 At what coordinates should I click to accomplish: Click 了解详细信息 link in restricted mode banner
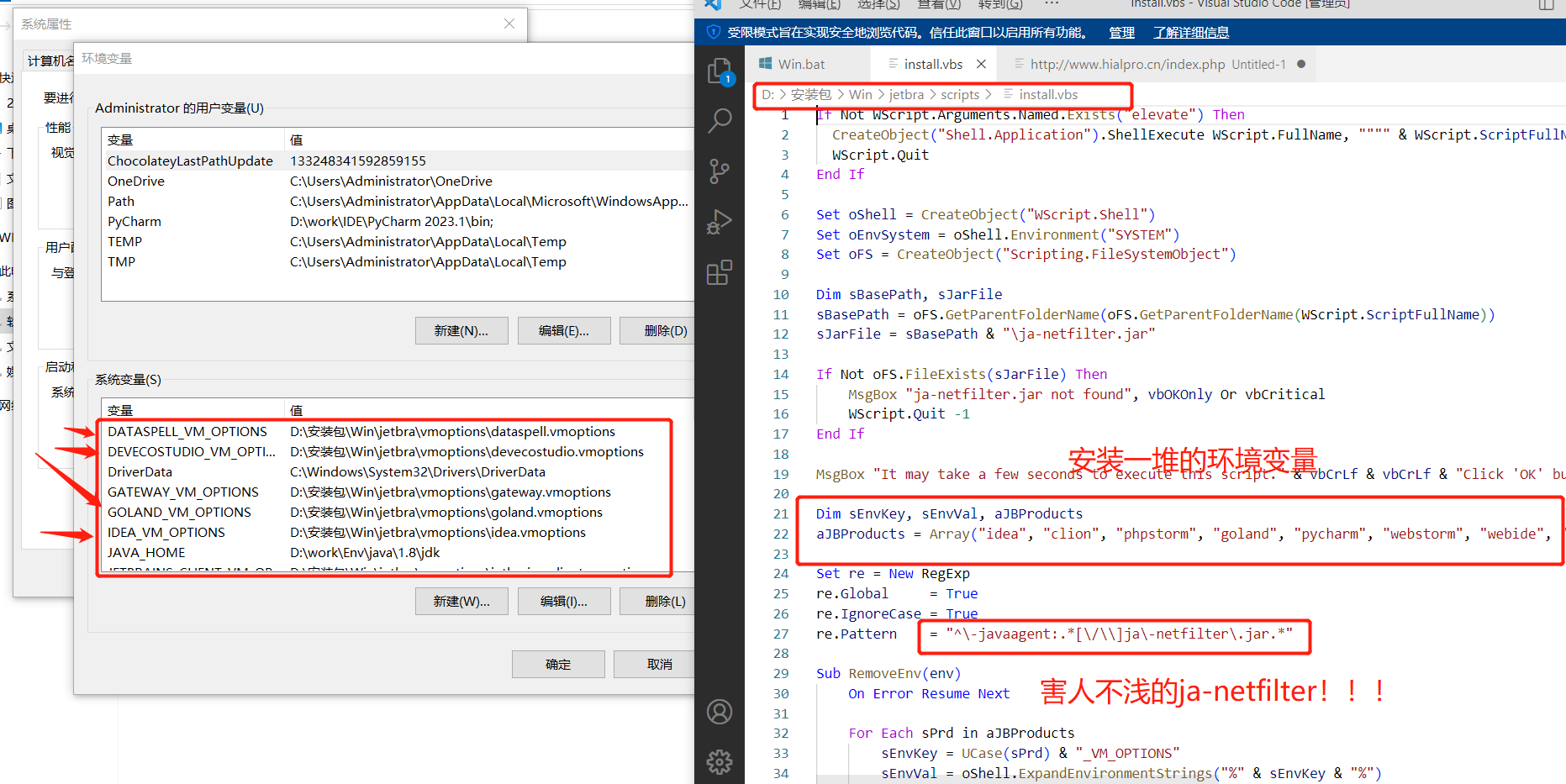pyautogui.click(x=1190, y=33)
